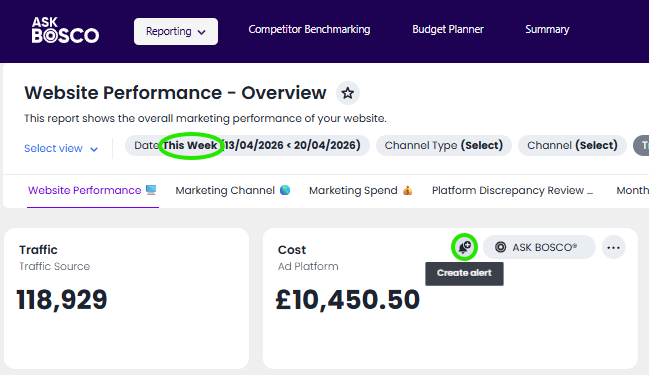The height and width of the screenshot is (375, 649).
Task: Switch to the Website Performance tab
Action: pyautogui.click(x=93, y=190)
